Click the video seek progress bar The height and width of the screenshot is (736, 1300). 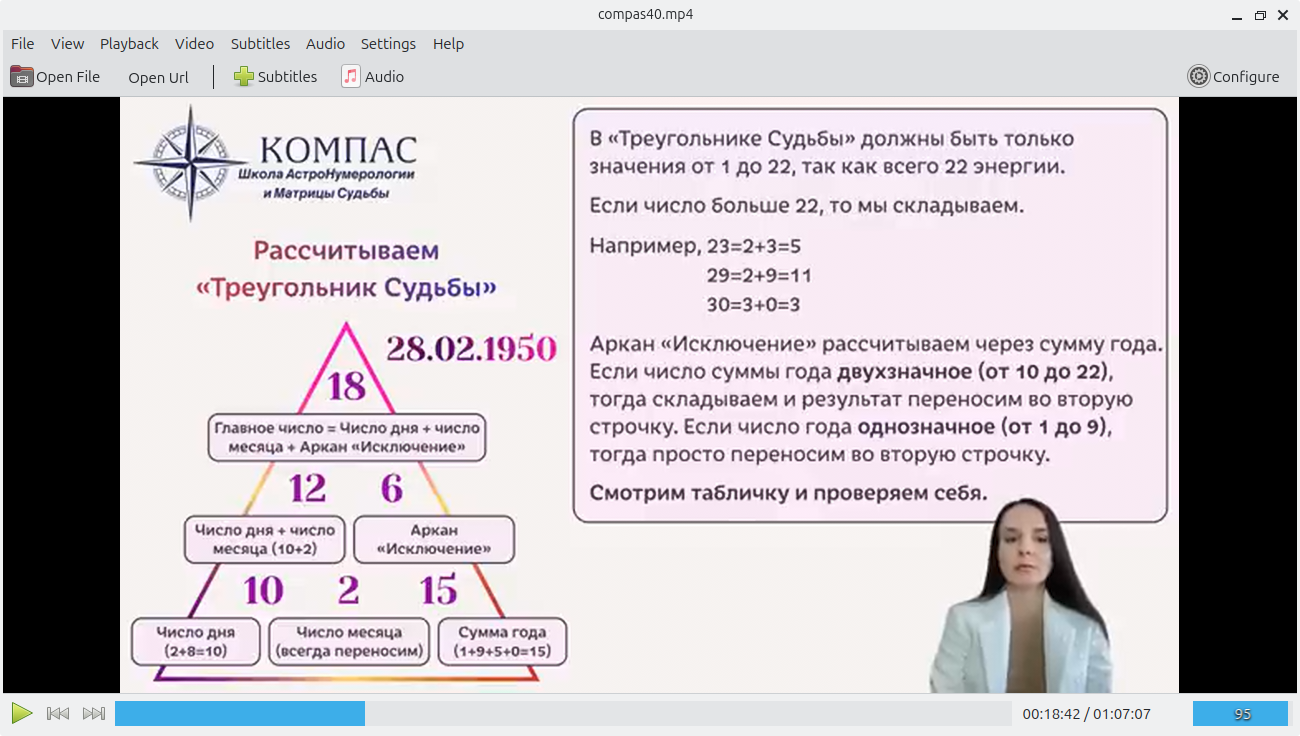point(562,714)
